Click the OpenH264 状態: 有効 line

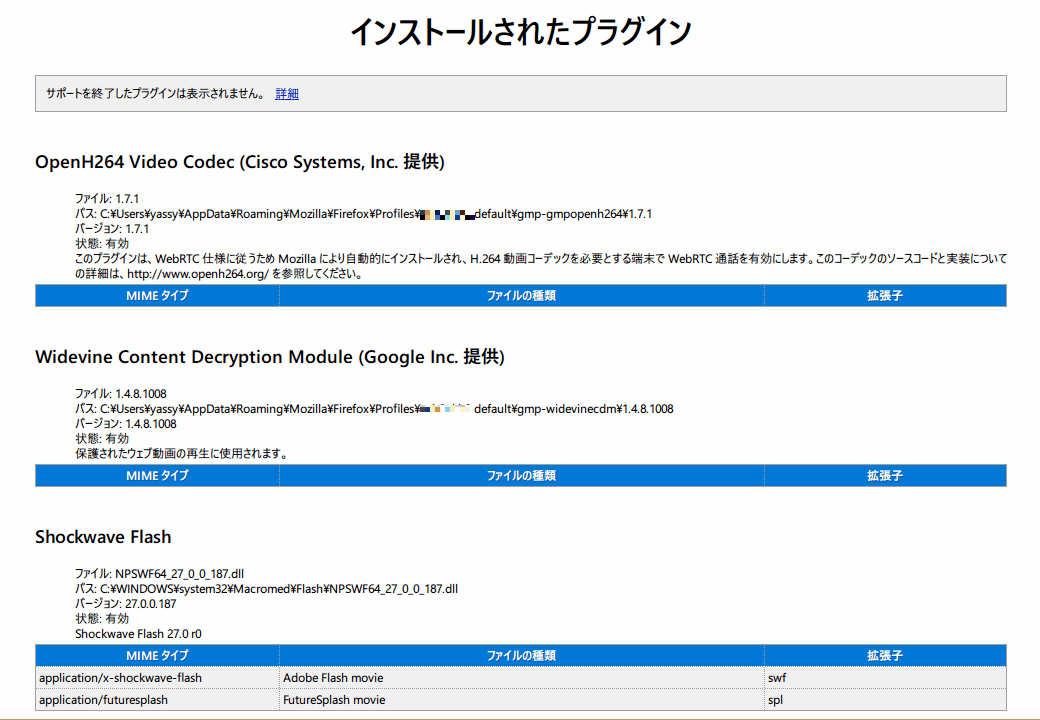point(102,243)
